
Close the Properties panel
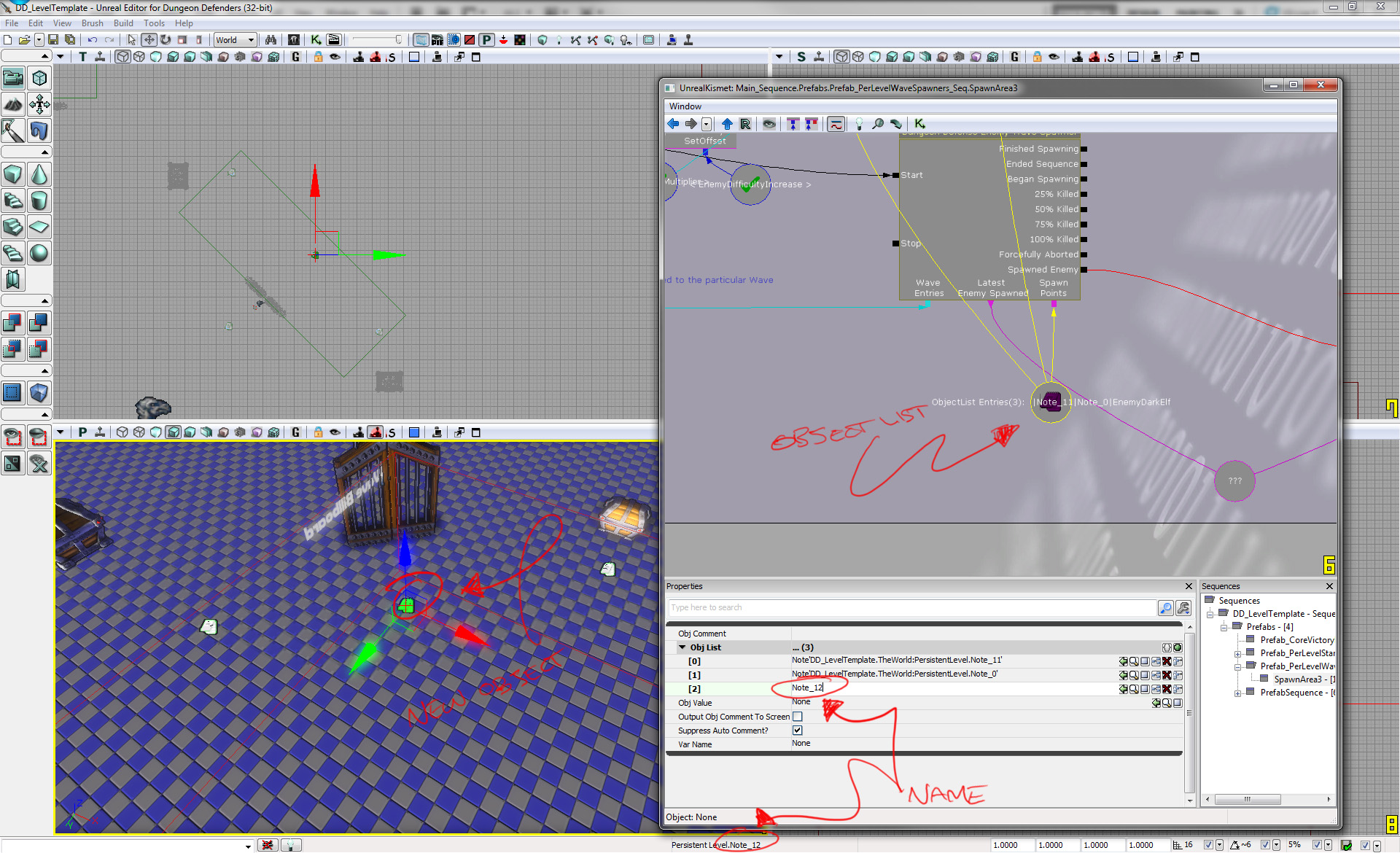[1189, 586]
